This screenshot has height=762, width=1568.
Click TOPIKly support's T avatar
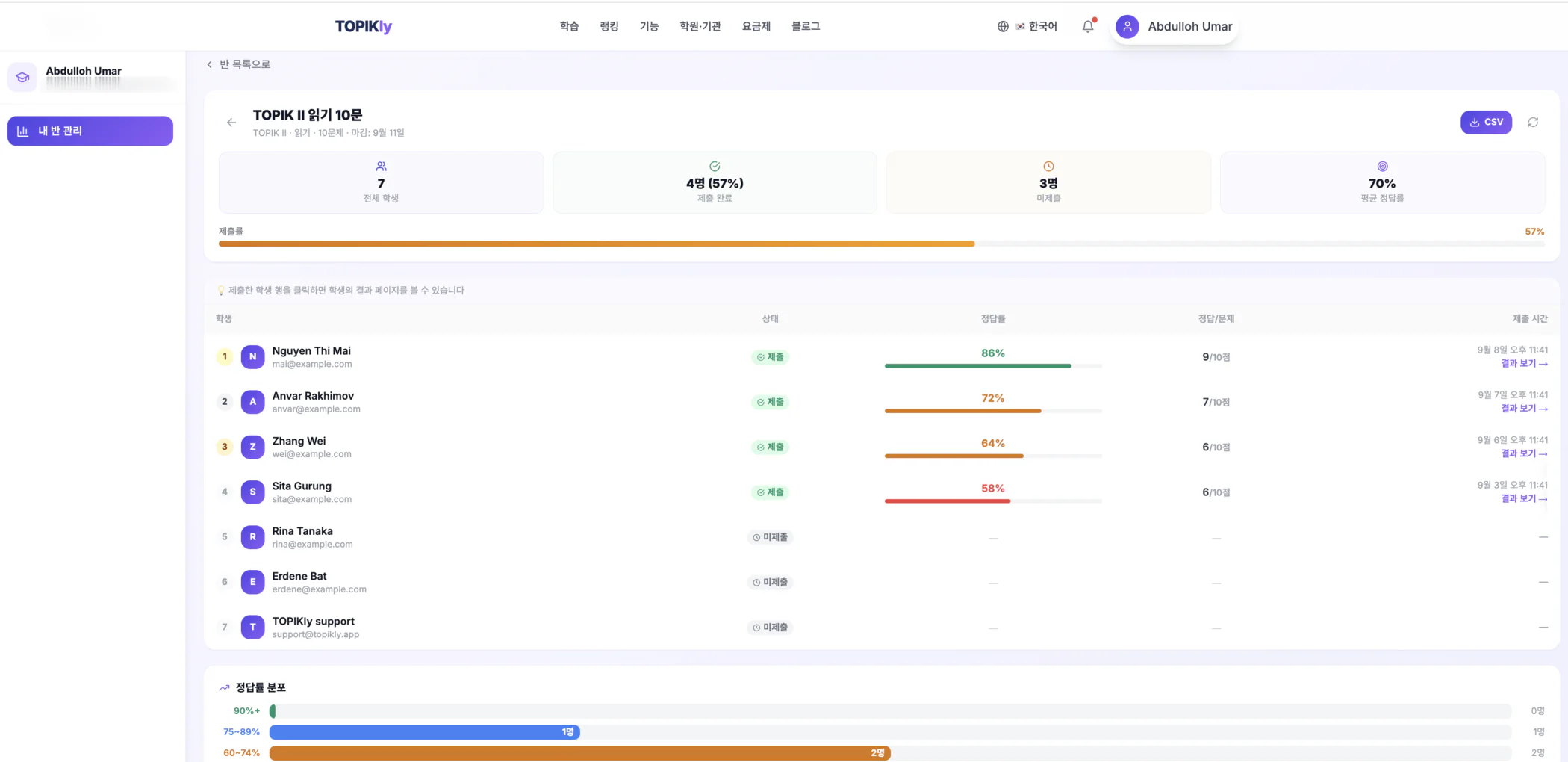(252, 627)
